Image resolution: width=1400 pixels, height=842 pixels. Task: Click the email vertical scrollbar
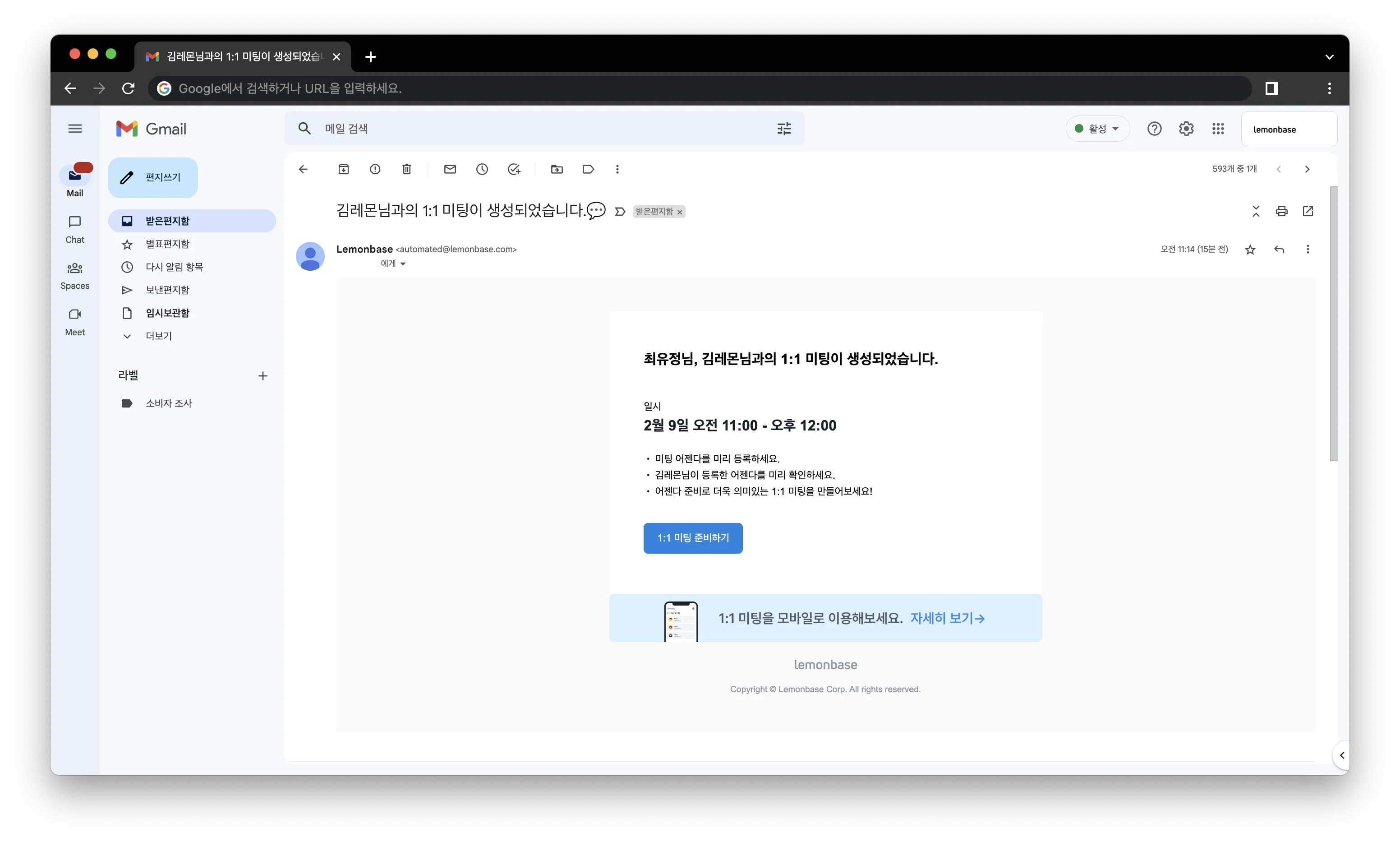pyautogui.click(x=1334, y=324)
